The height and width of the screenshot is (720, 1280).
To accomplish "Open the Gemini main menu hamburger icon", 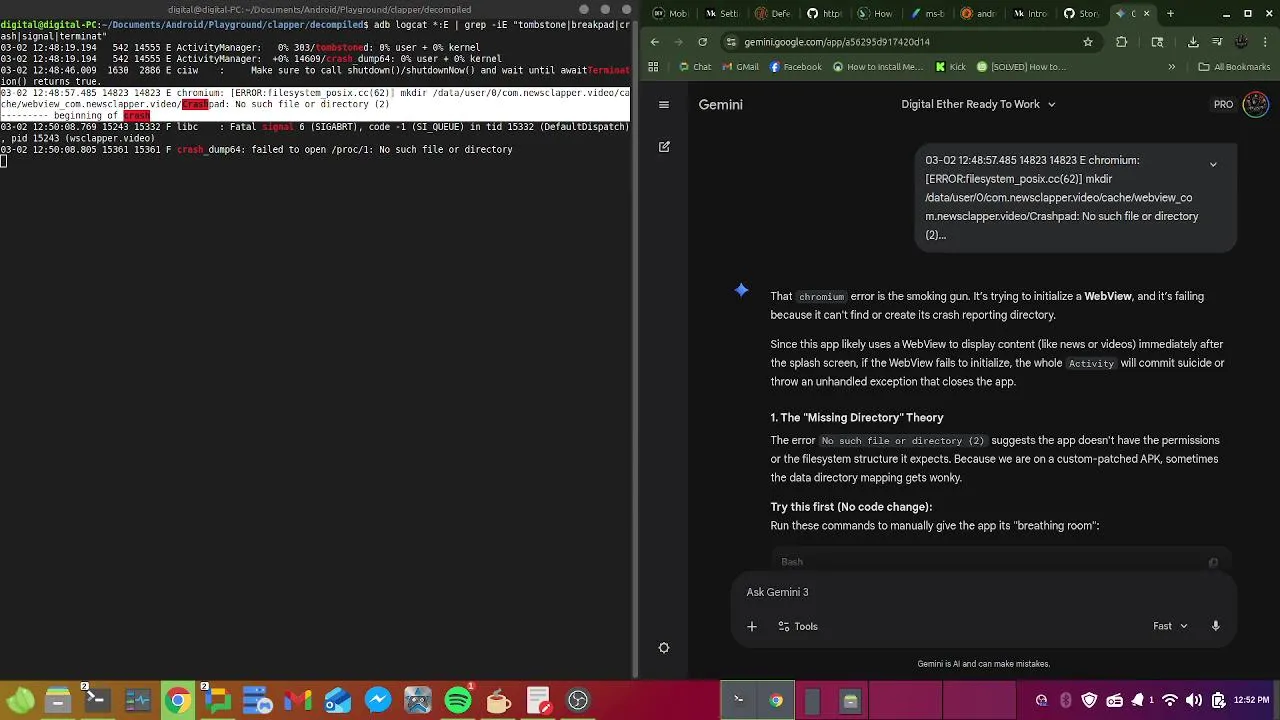I will click(x=663, y=104).
